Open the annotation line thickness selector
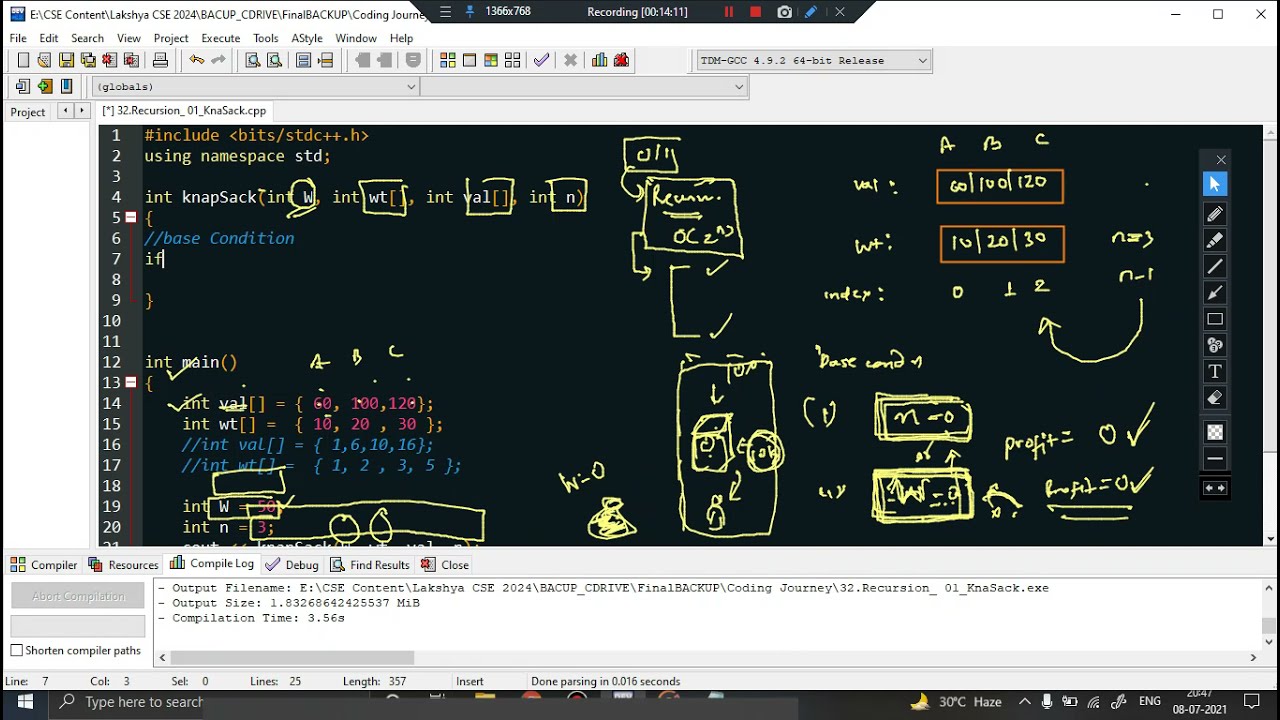 (1215, 458)
